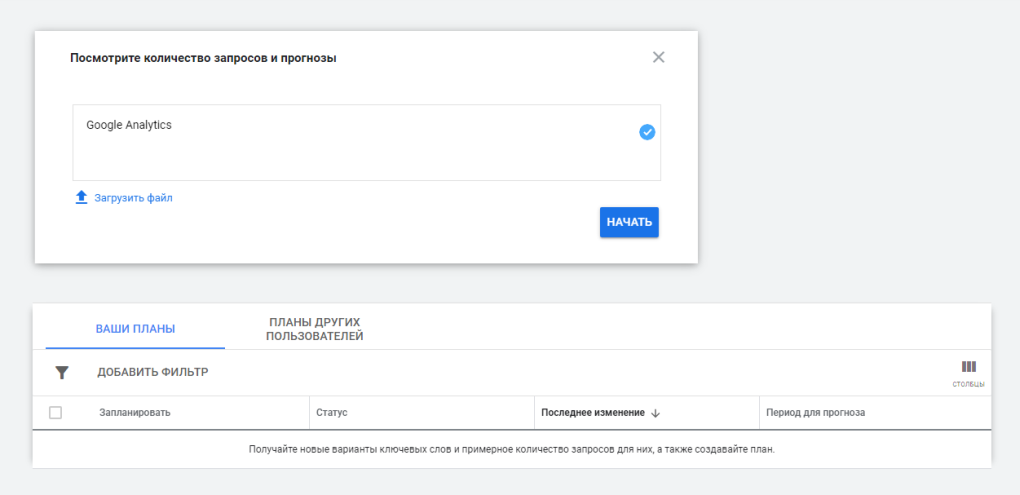
Task: Open the Загрузить файл link
Action: click(x=133, y=198)
